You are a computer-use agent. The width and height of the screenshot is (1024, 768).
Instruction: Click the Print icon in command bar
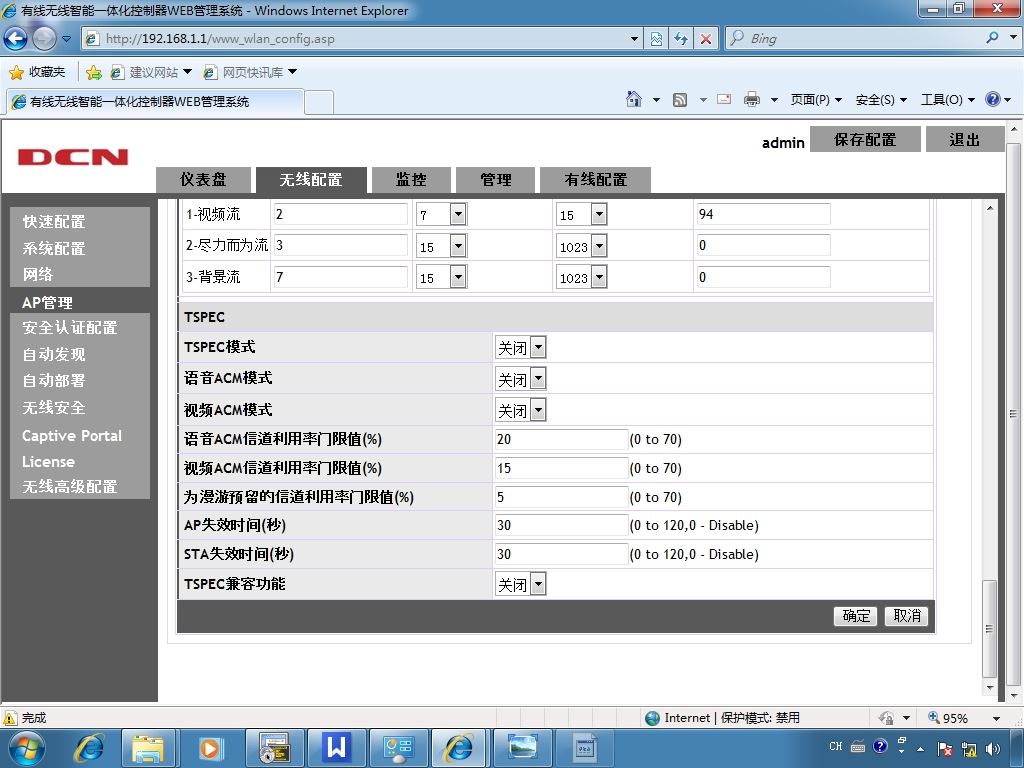tap(752, 99)
